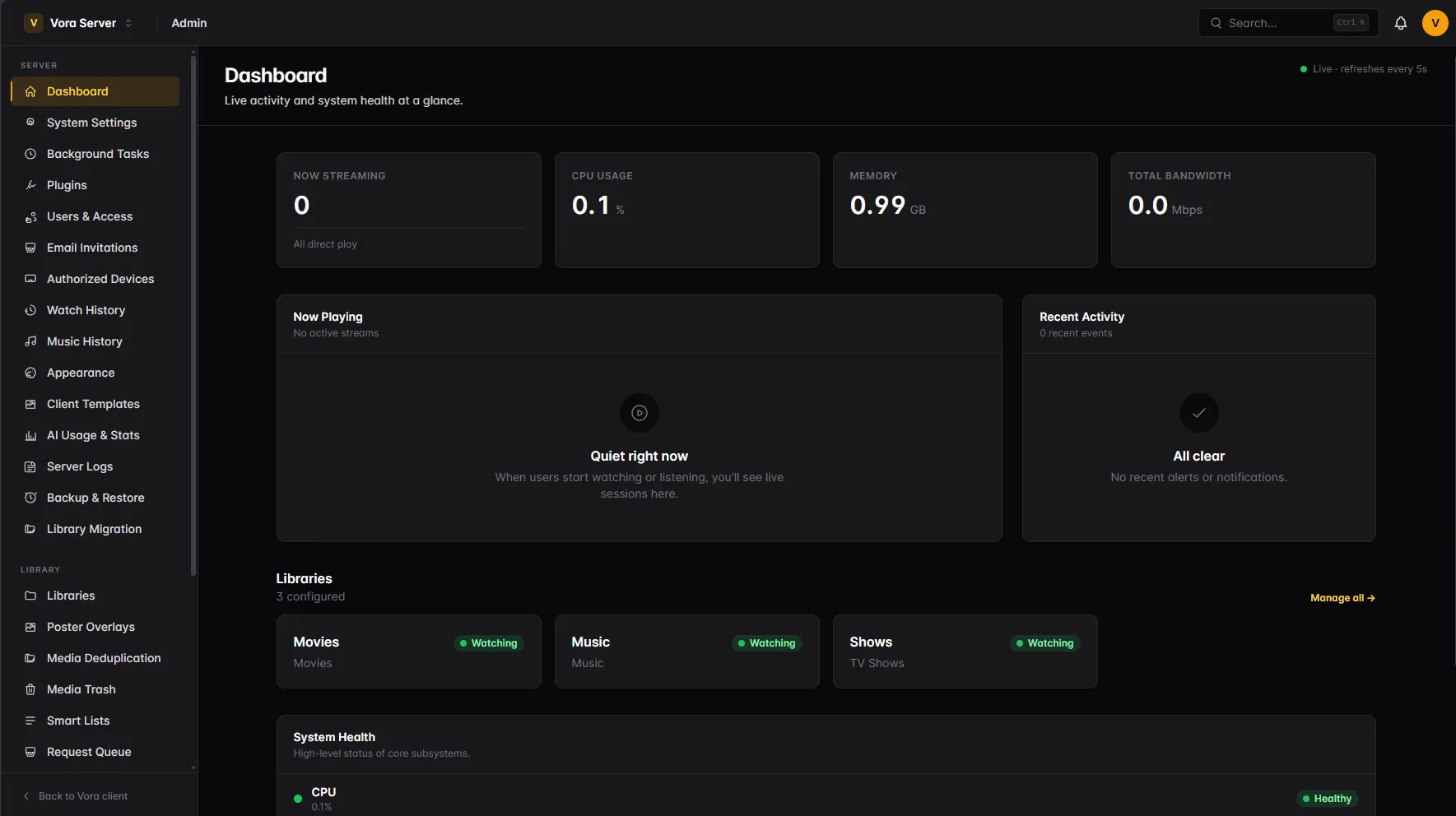Open the System Settings menu item

pos(95,123)
